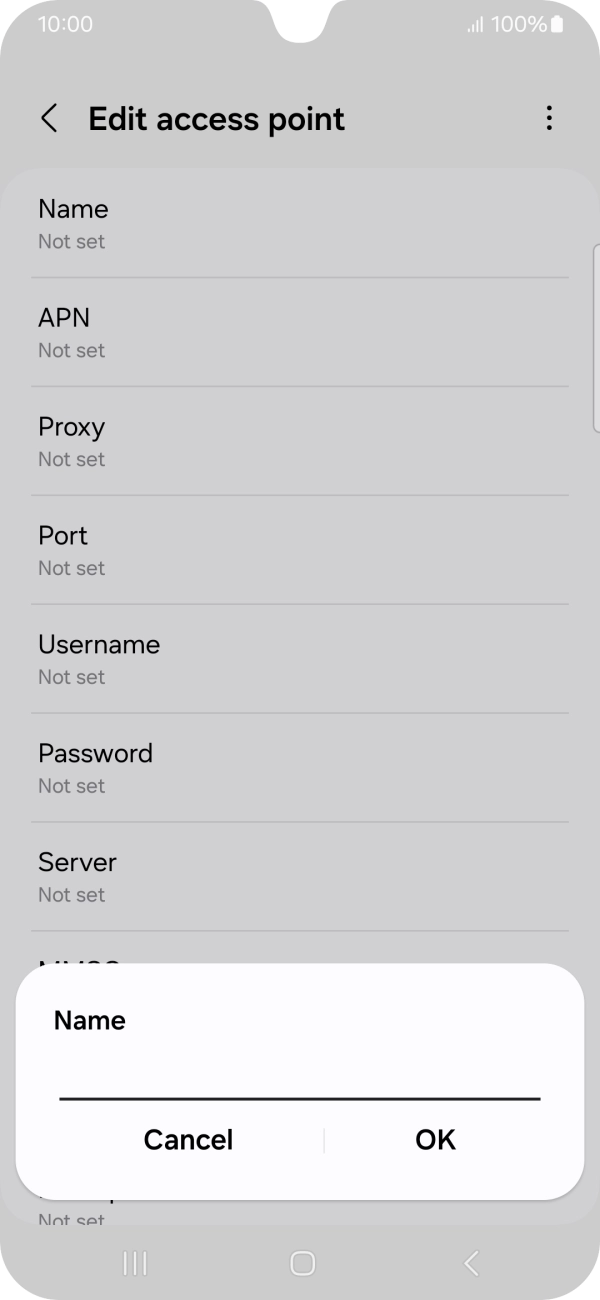The image size is (600, 1300).
Task: Open the more options menu
Action: click(x=549, y=118)
